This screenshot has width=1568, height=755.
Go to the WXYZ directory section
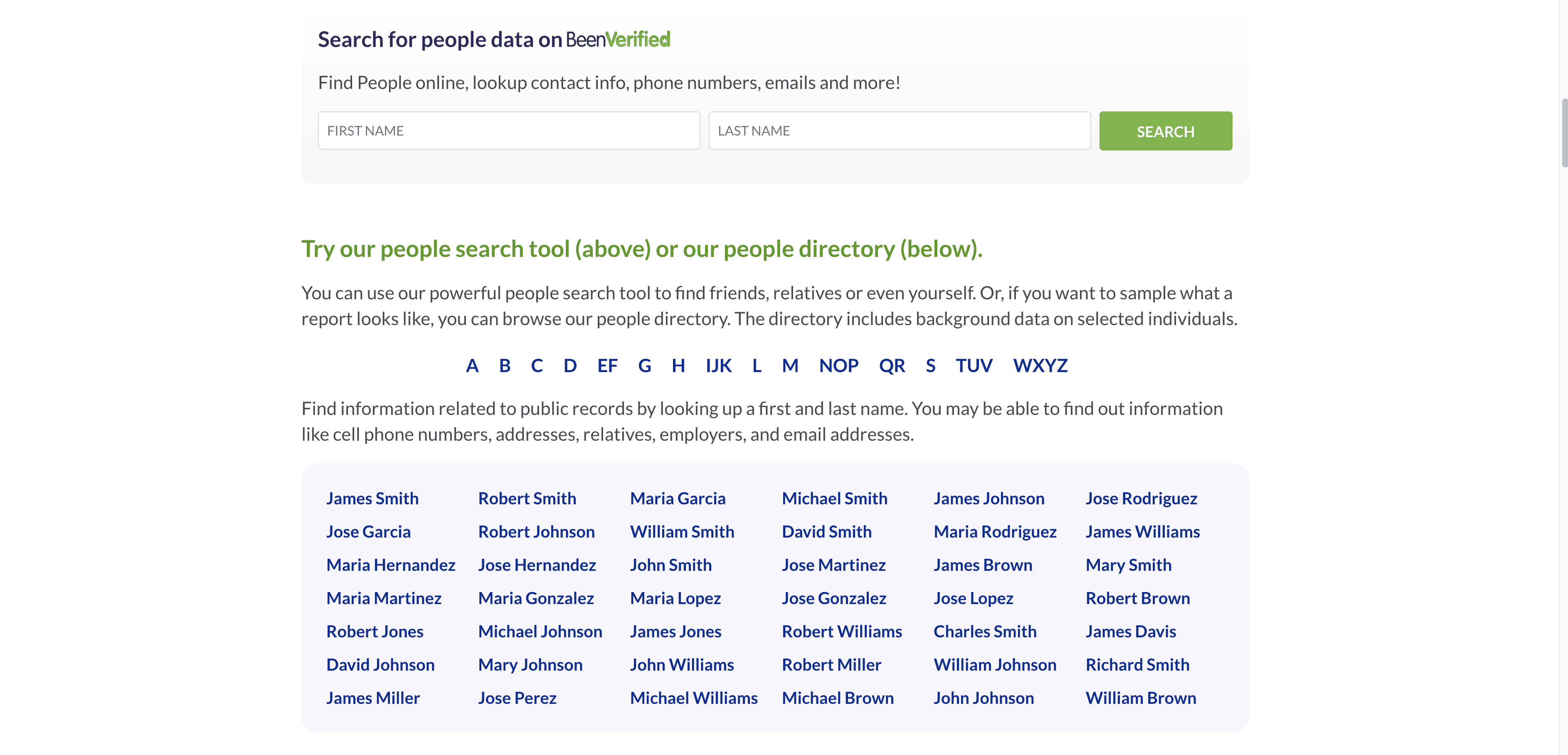[1040, 365]
